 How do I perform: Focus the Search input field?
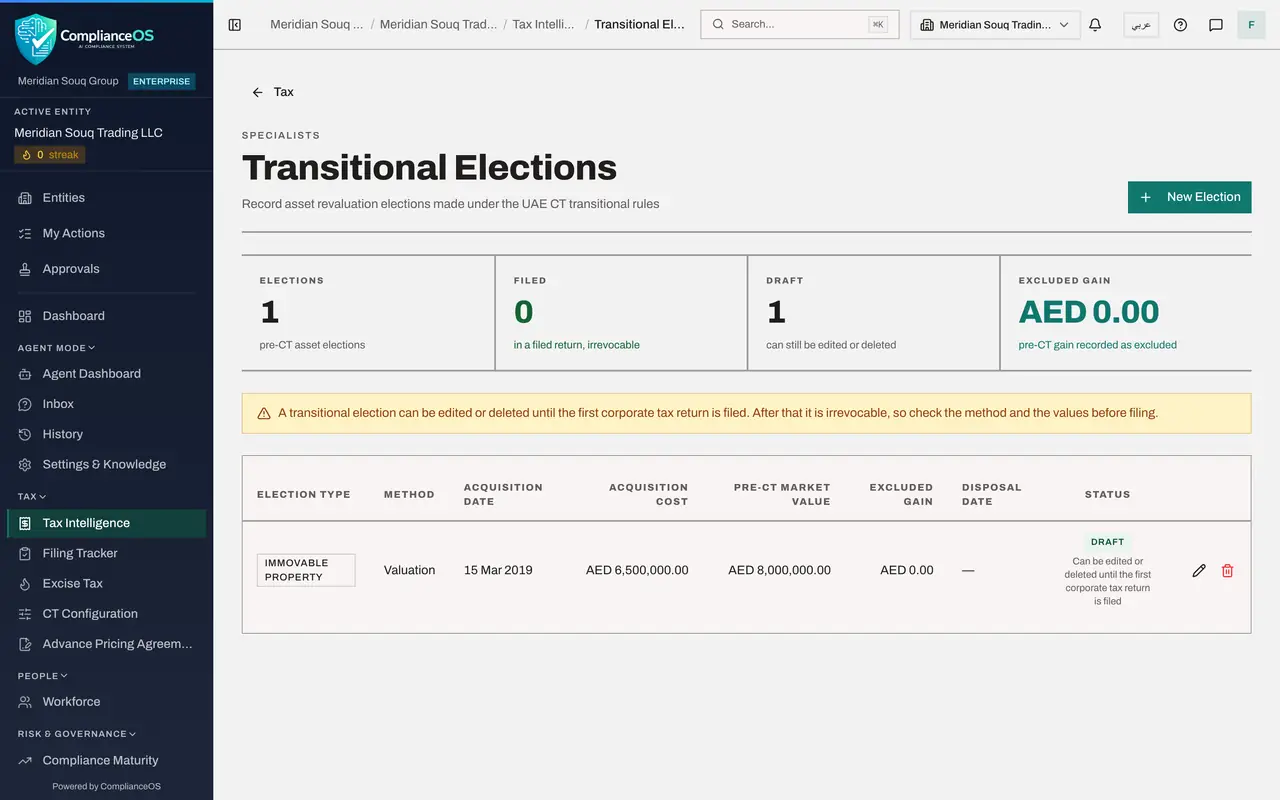[800, 25]
